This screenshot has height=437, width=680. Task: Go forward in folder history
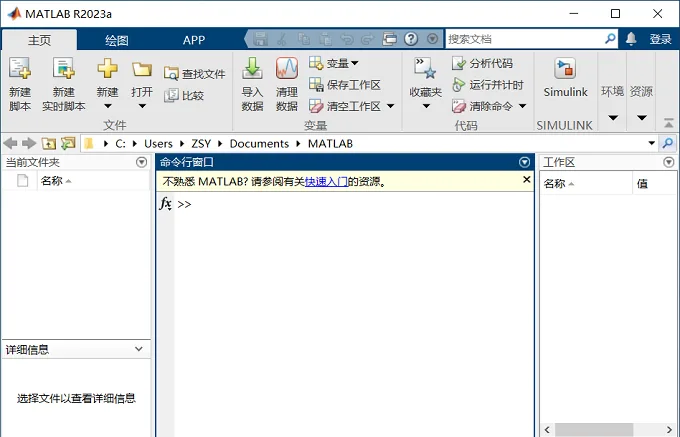pos(29,143)
